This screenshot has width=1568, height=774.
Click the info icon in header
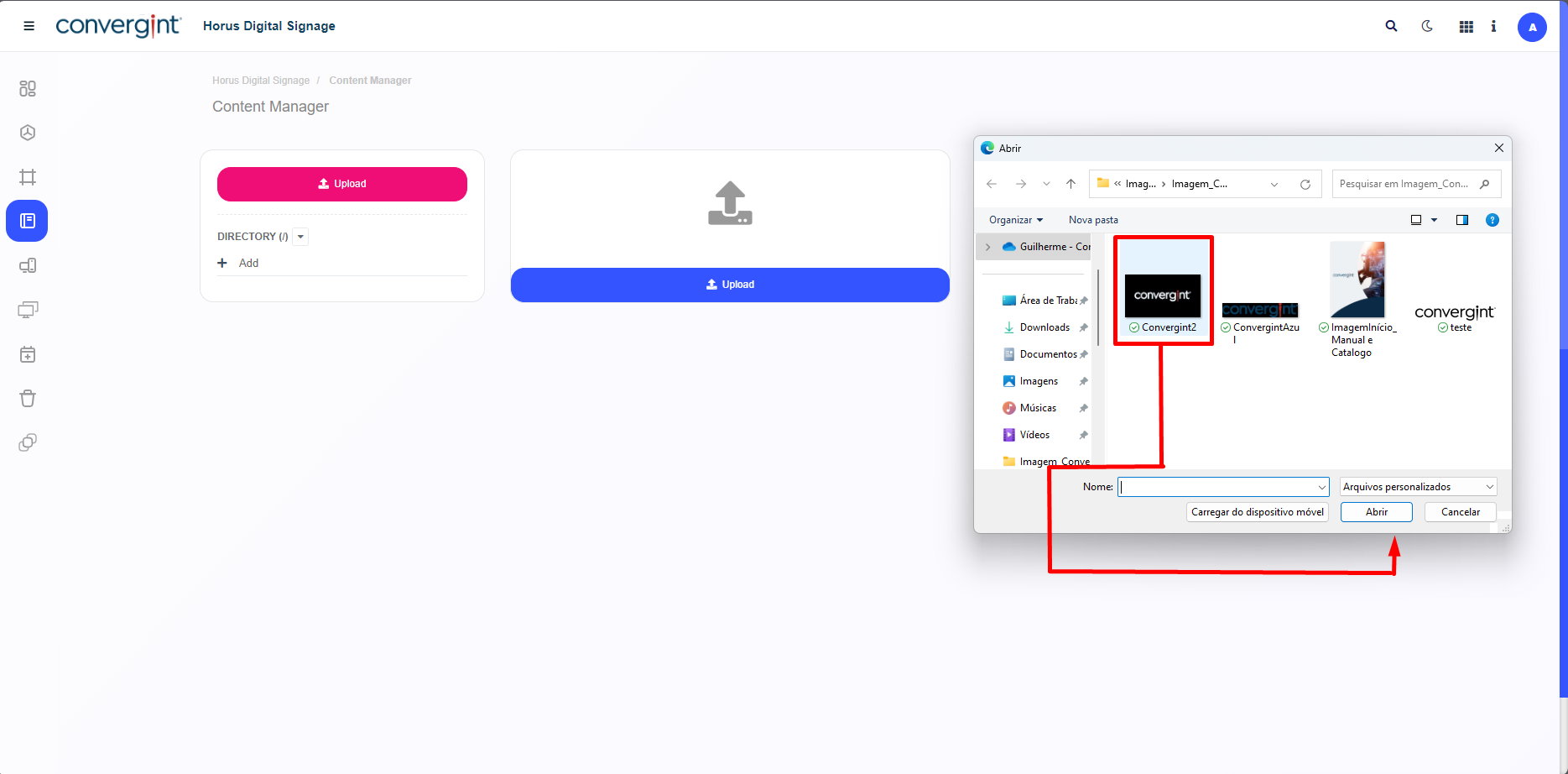point(1493,26)
